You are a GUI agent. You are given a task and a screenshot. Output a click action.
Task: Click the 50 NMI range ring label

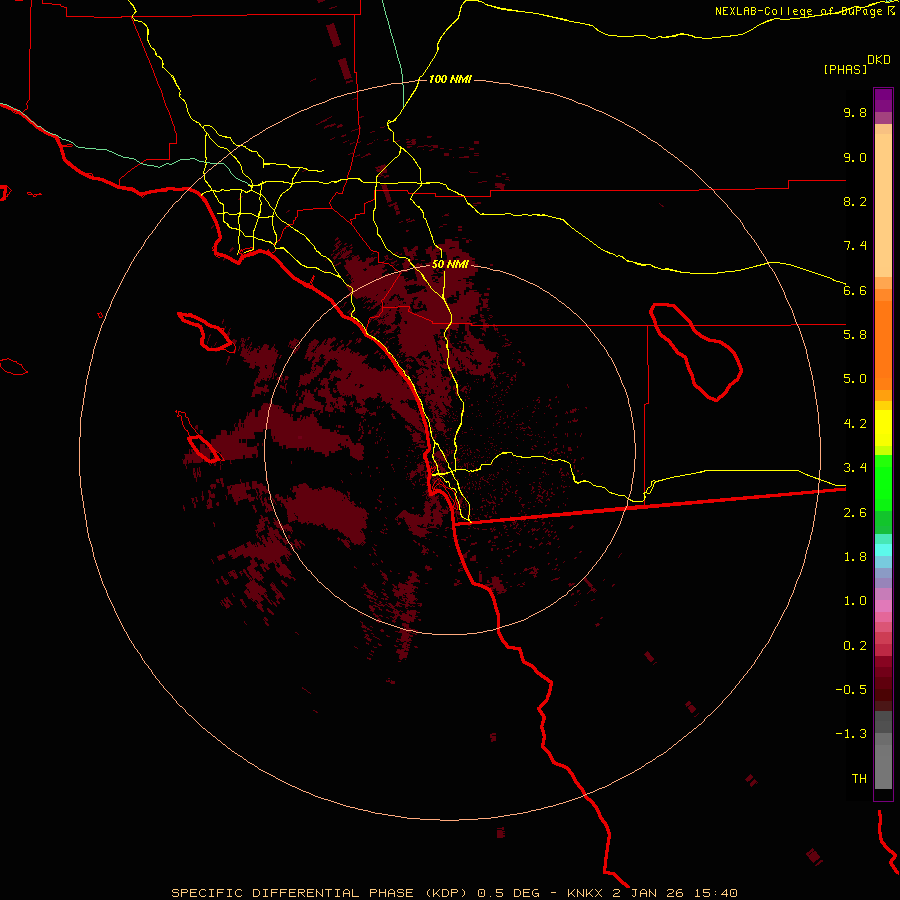(450, 265)
